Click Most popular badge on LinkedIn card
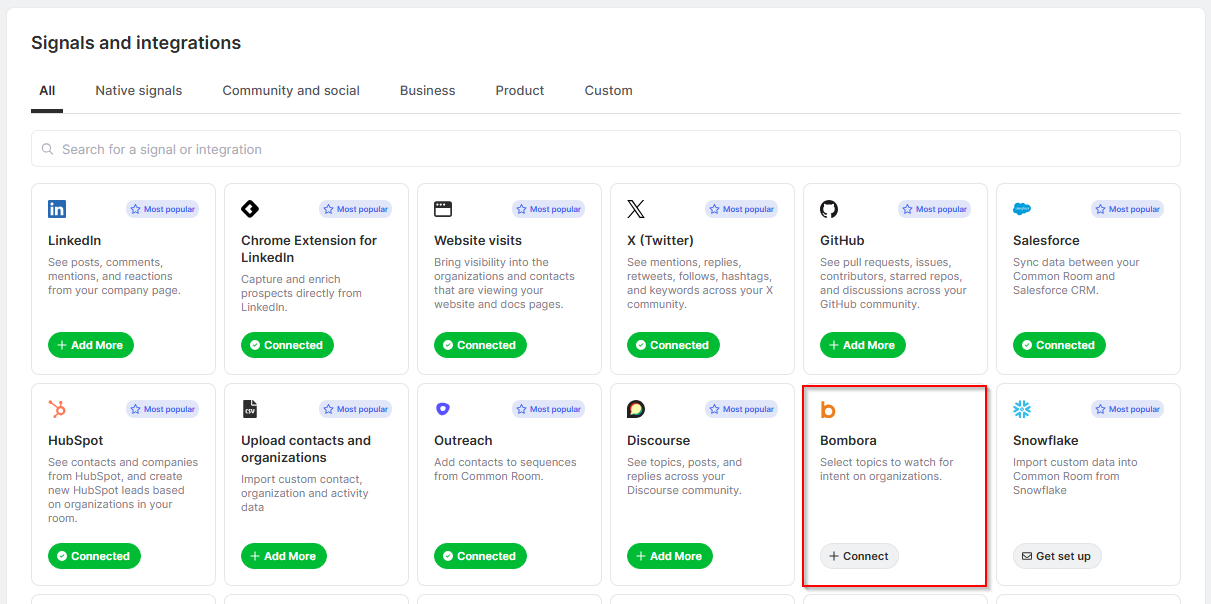The image size is (1211, 604). tap(162, 209)
